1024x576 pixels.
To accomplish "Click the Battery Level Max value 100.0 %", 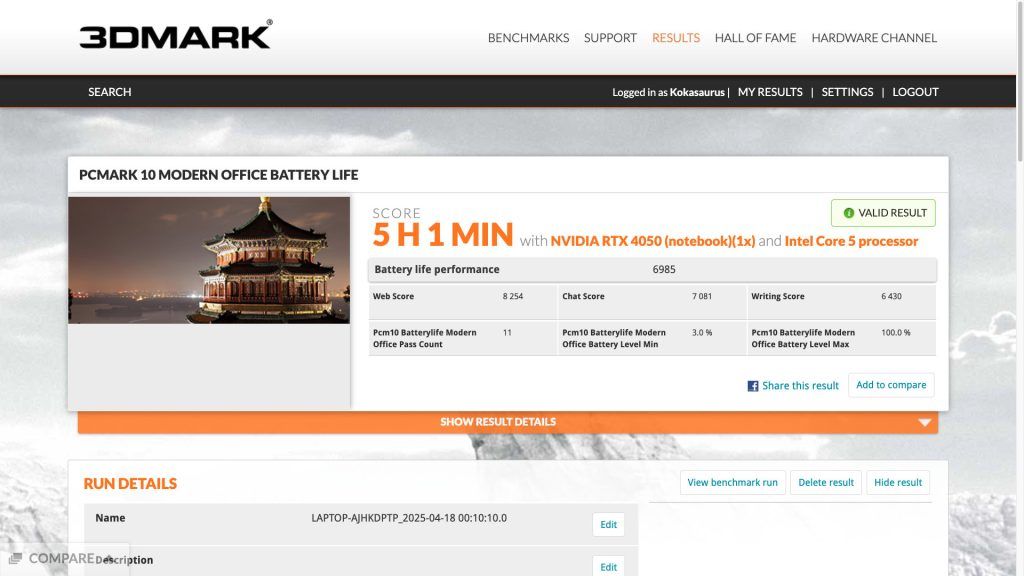I will point(895,332).
